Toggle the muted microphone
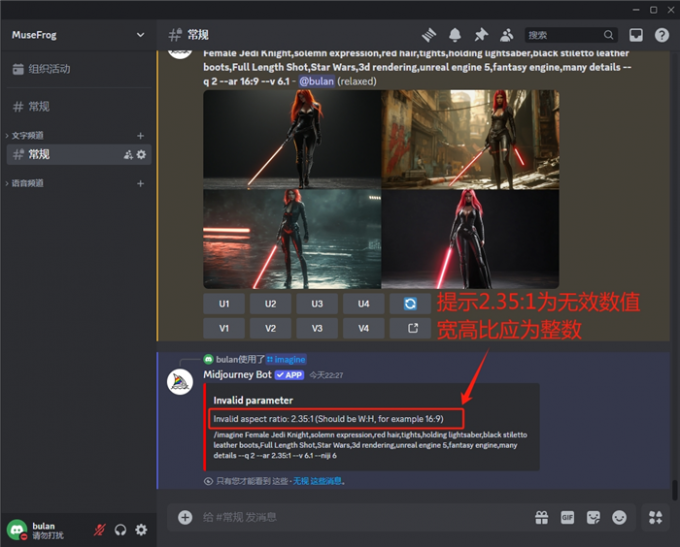The image size is (680, 547). click(100, 530)
